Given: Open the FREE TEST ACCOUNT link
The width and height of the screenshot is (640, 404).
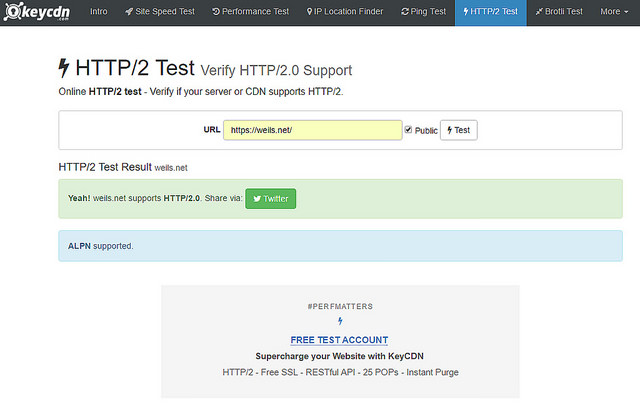Looking at the screenshot, I should pyautogui.click(x=339, y=340).
